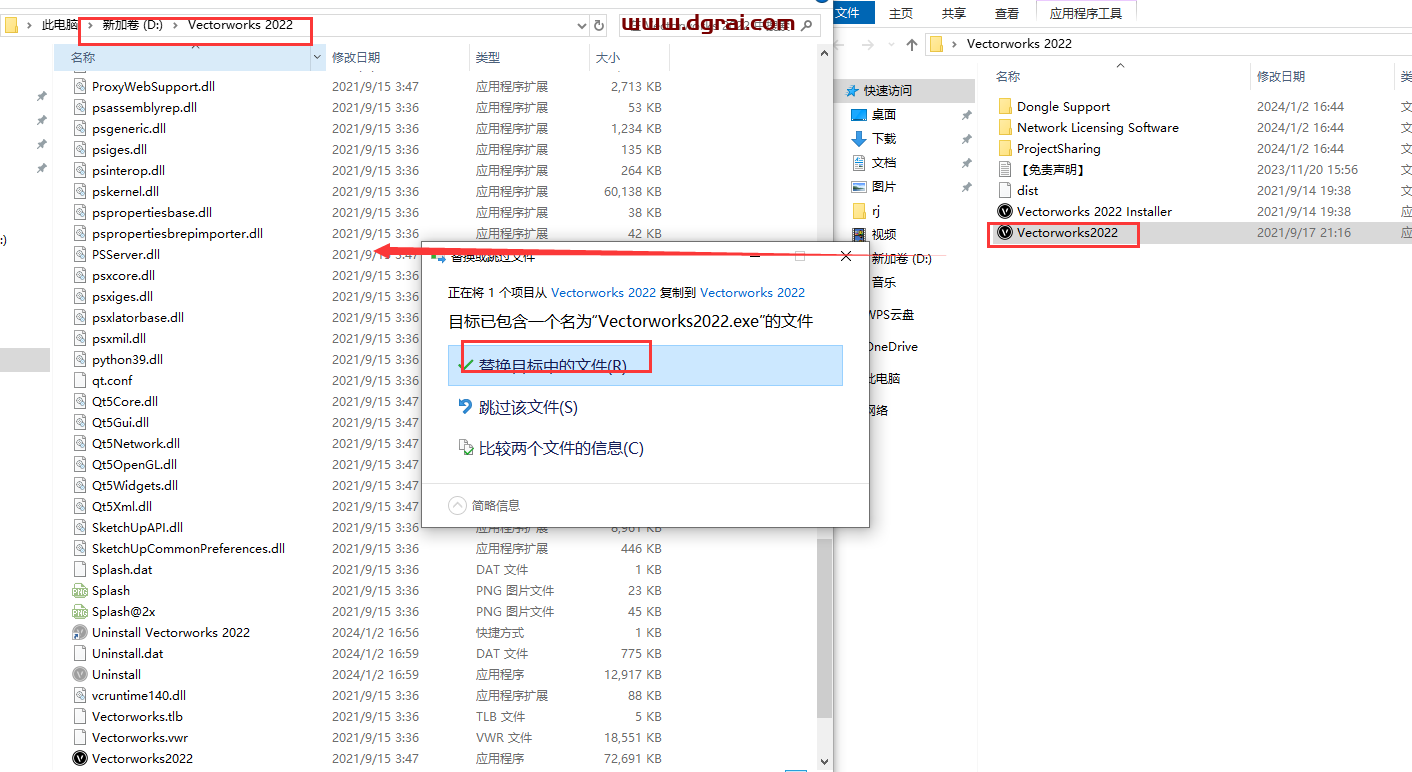This screenshot has width=1412, height=772.
Task: Select the Uninstall application icon
Action: click(x=80, y=674)
